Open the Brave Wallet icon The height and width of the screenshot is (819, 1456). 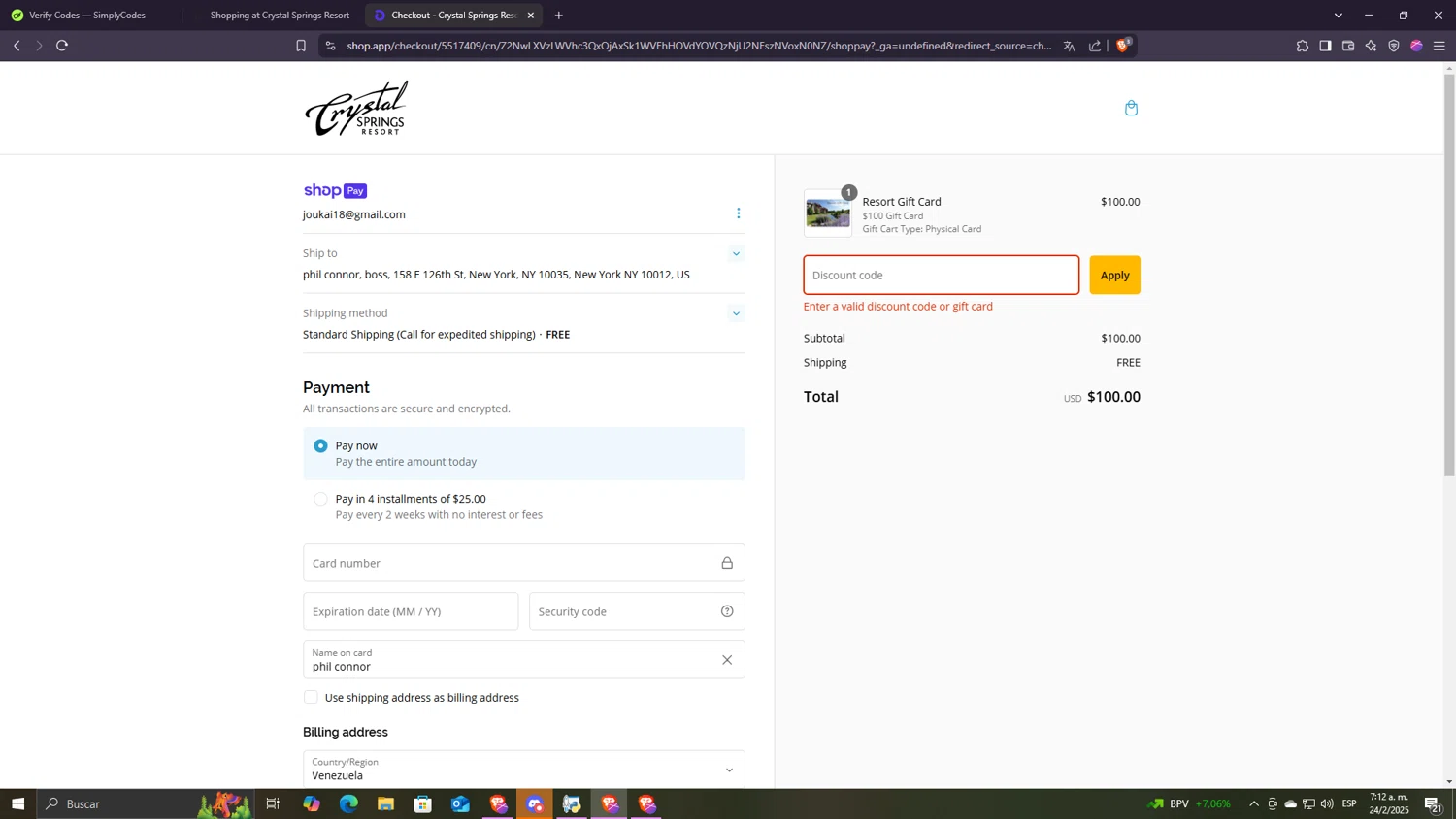coord(1348,46)
